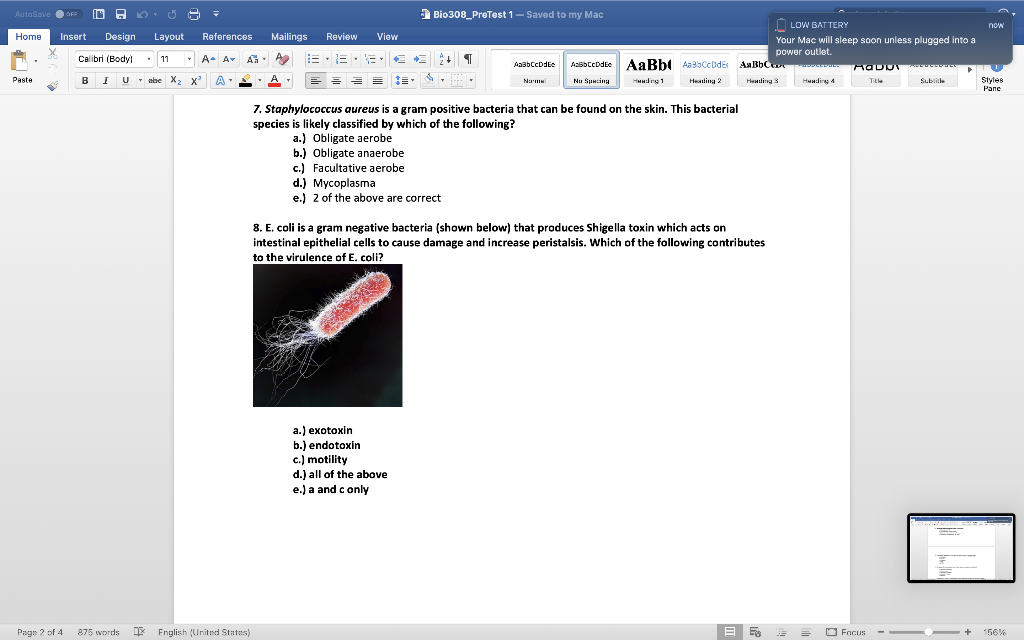Toggle Underline formatting
This screenshot has height=640, width=1024.
(x=125, y=80)
